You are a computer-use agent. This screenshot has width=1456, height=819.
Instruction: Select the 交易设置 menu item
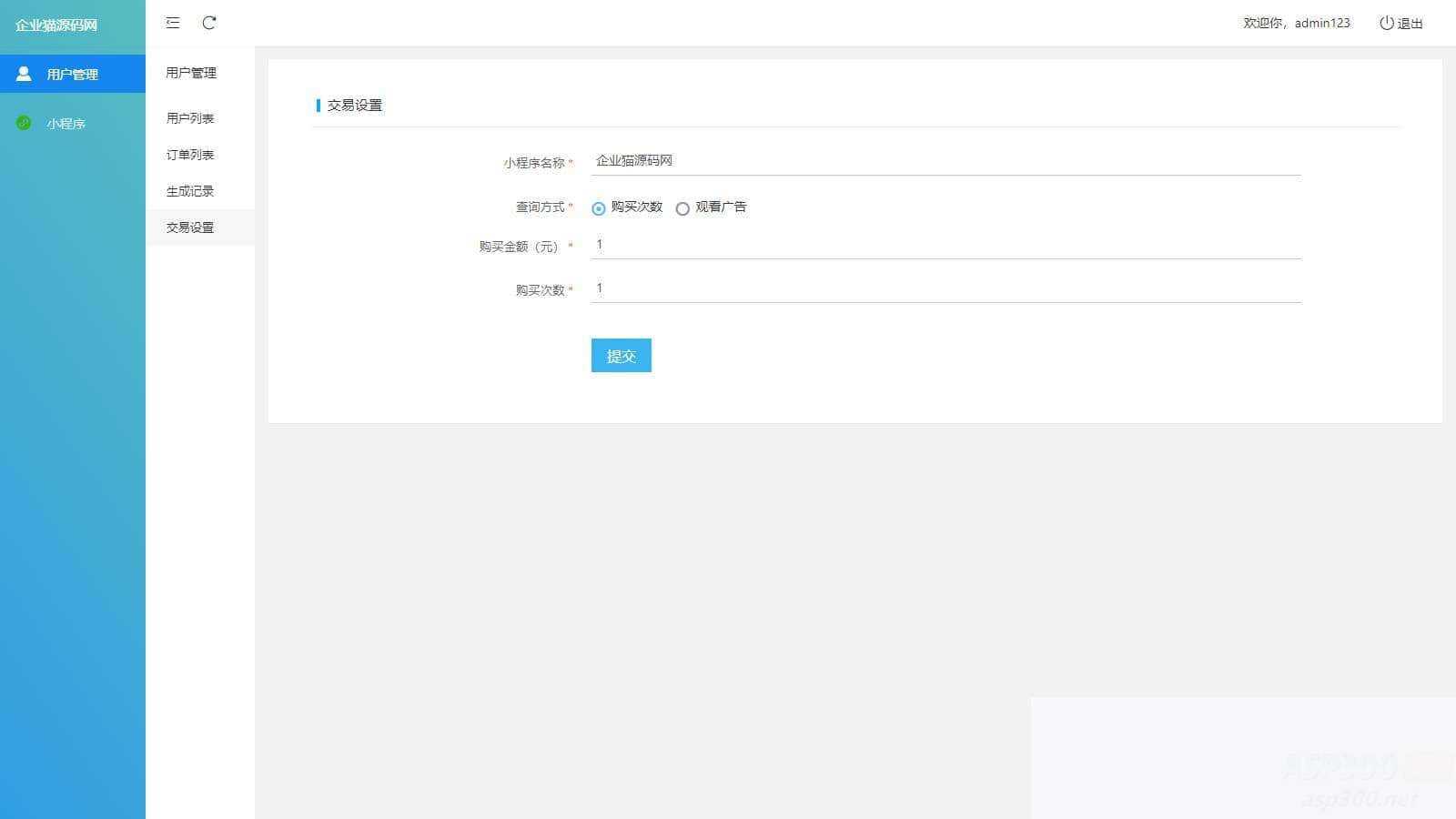(190, 227)
